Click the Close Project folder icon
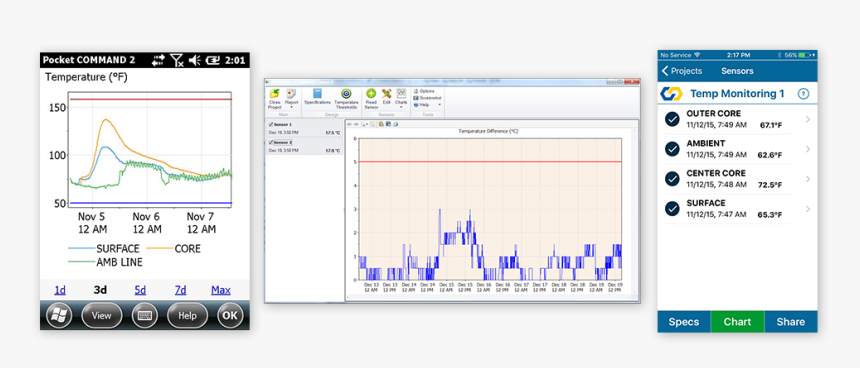Viewport: 860px width, 368px height. pos(275,93)
